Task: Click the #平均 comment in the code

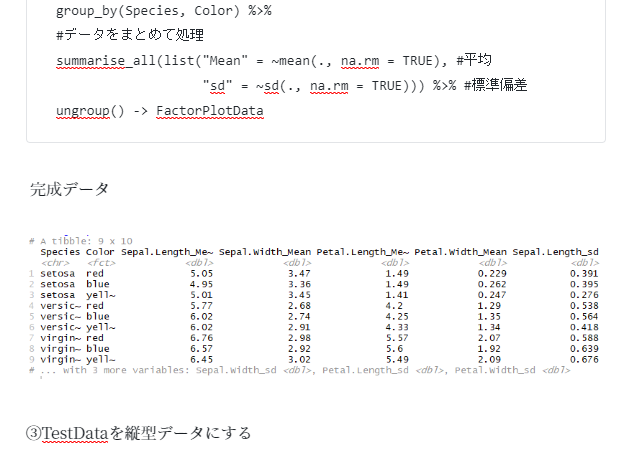Action: 472,61
